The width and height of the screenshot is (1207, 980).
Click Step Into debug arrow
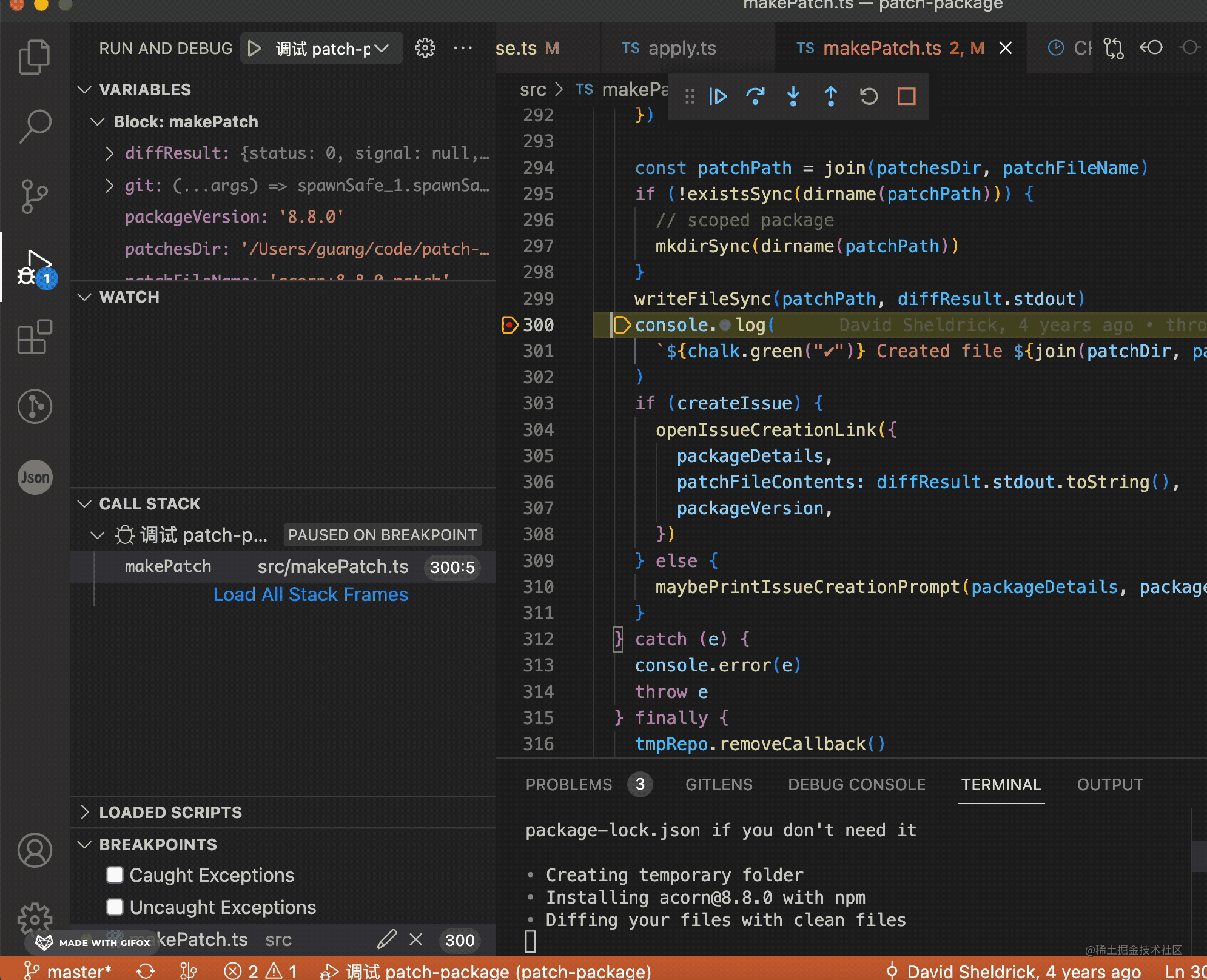(793, 97)
